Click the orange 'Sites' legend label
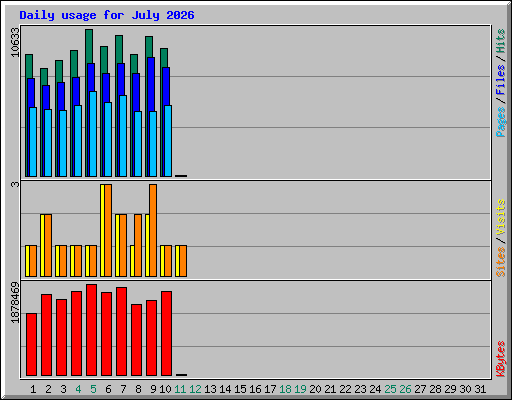The height and width of the screenshot is (400, 512). [500, 262]
